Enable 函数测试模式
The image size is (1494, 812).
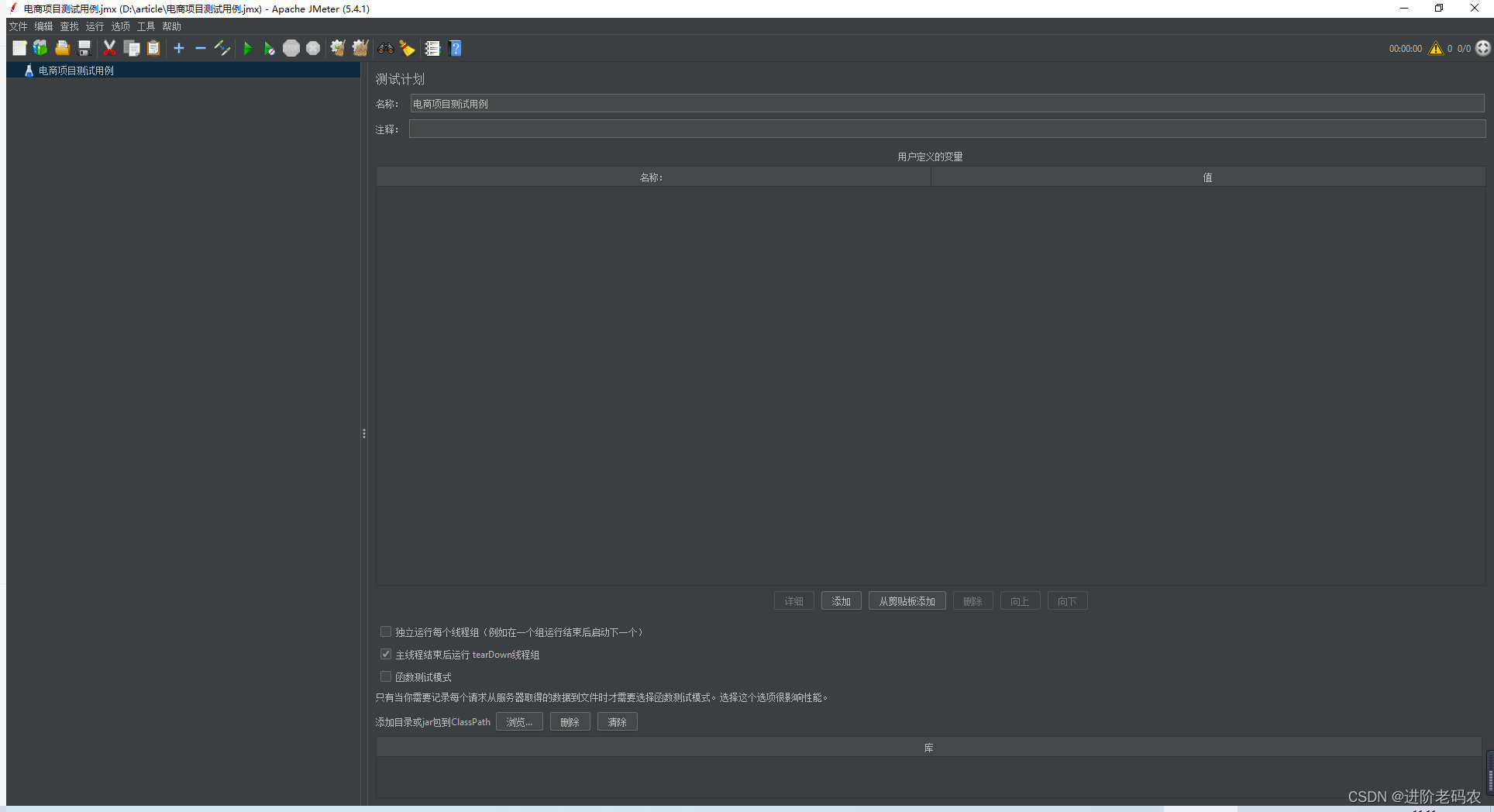[385, 676]
